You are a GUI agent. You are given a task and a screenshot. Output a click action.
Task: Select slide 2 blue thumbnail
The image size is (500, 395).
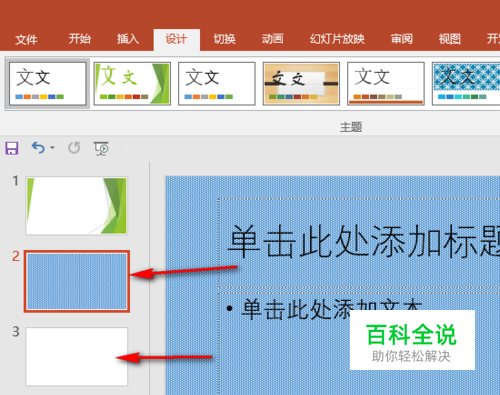tap(77, 281)
